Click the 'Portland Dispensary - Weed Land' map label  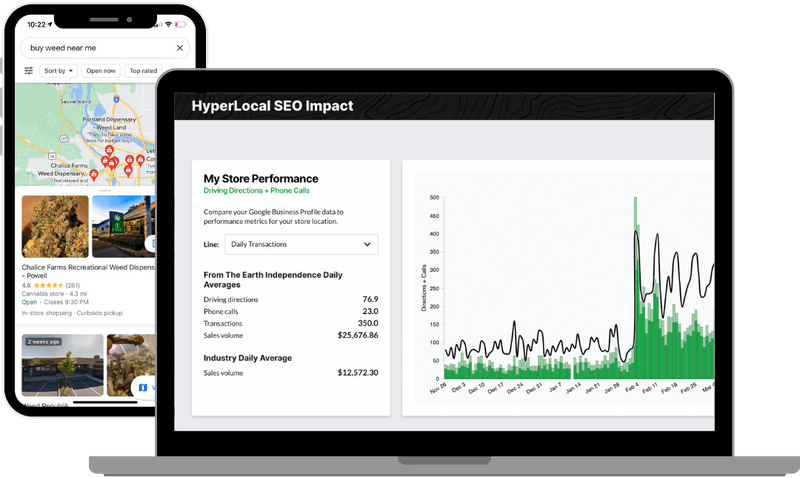pyautogui.click(x=110, y=123)
